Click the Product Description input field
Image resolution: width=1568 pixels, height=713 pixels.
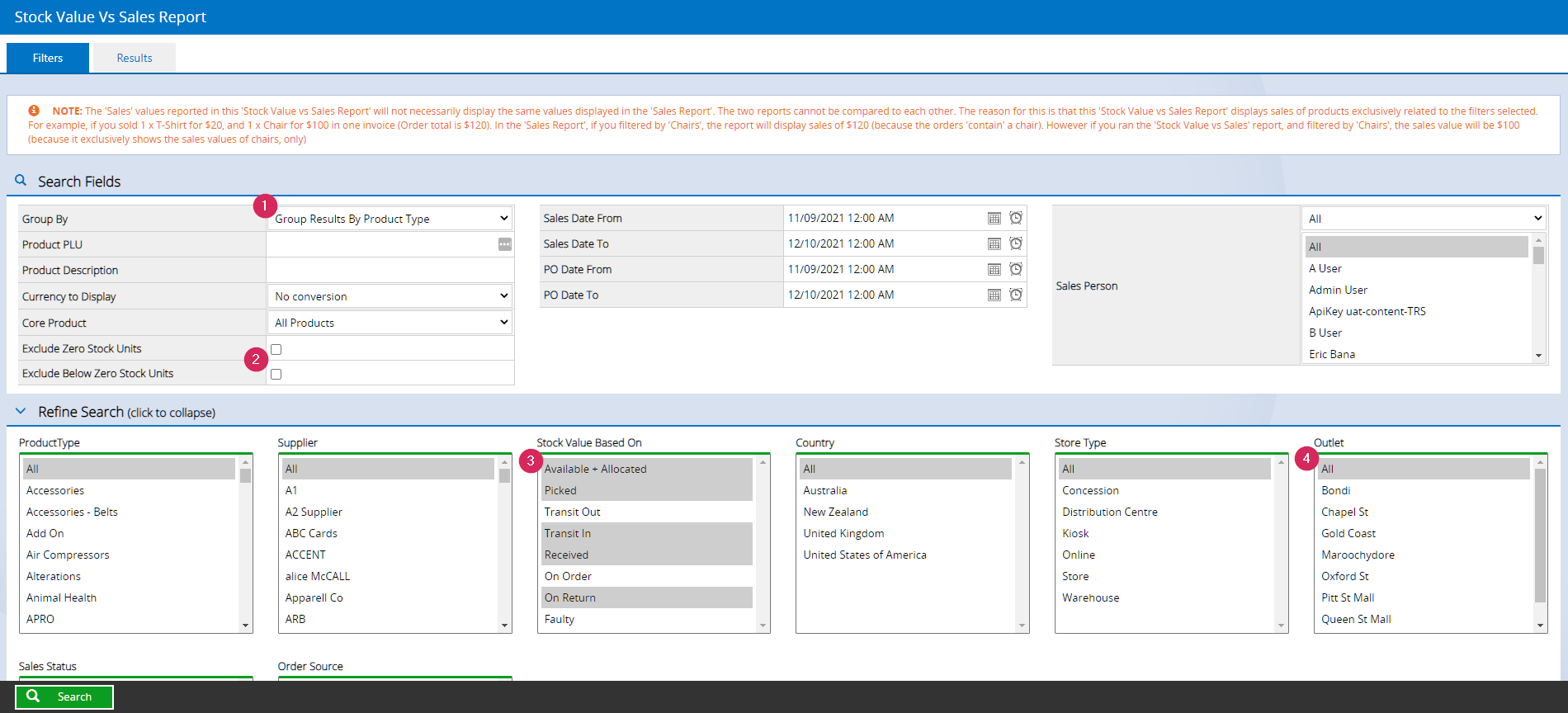coord(390,270)
